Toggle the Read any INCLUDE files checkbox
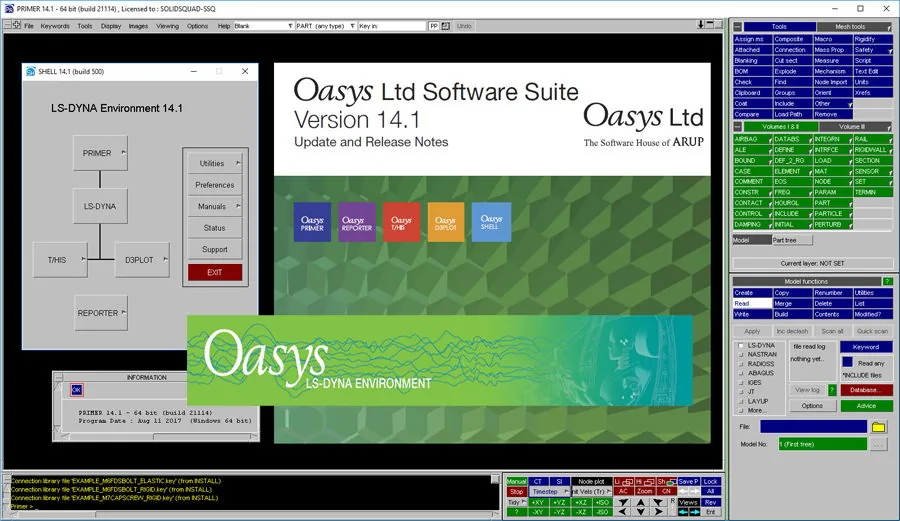This screenshot has width=900, height=521. 848,362
